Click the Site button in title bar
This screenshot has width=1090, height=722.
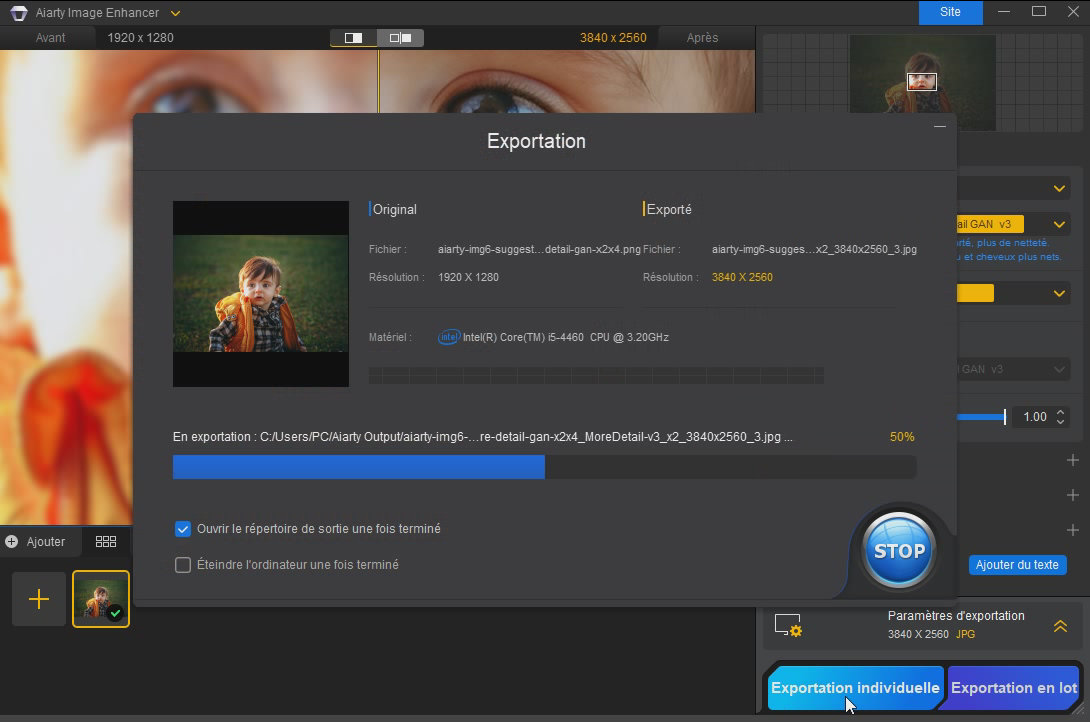pyautogui.click(x=950, y=12)
